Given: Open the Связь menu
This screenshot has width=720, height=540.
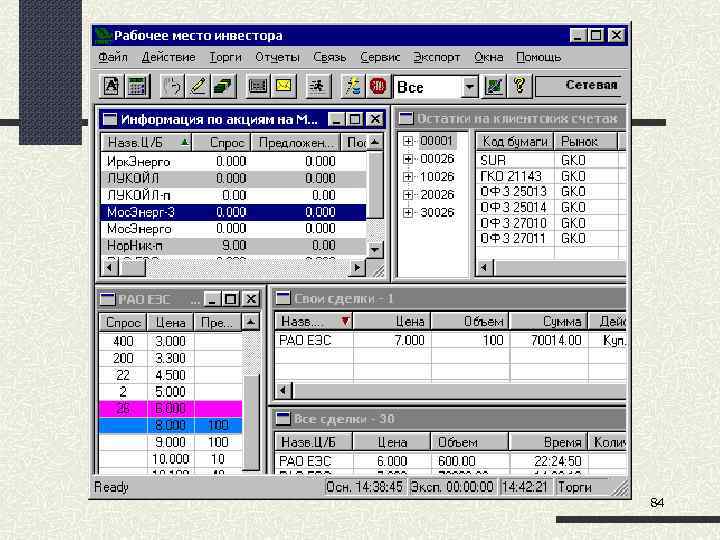Looking at the screenshot, I should pos(329,57).
